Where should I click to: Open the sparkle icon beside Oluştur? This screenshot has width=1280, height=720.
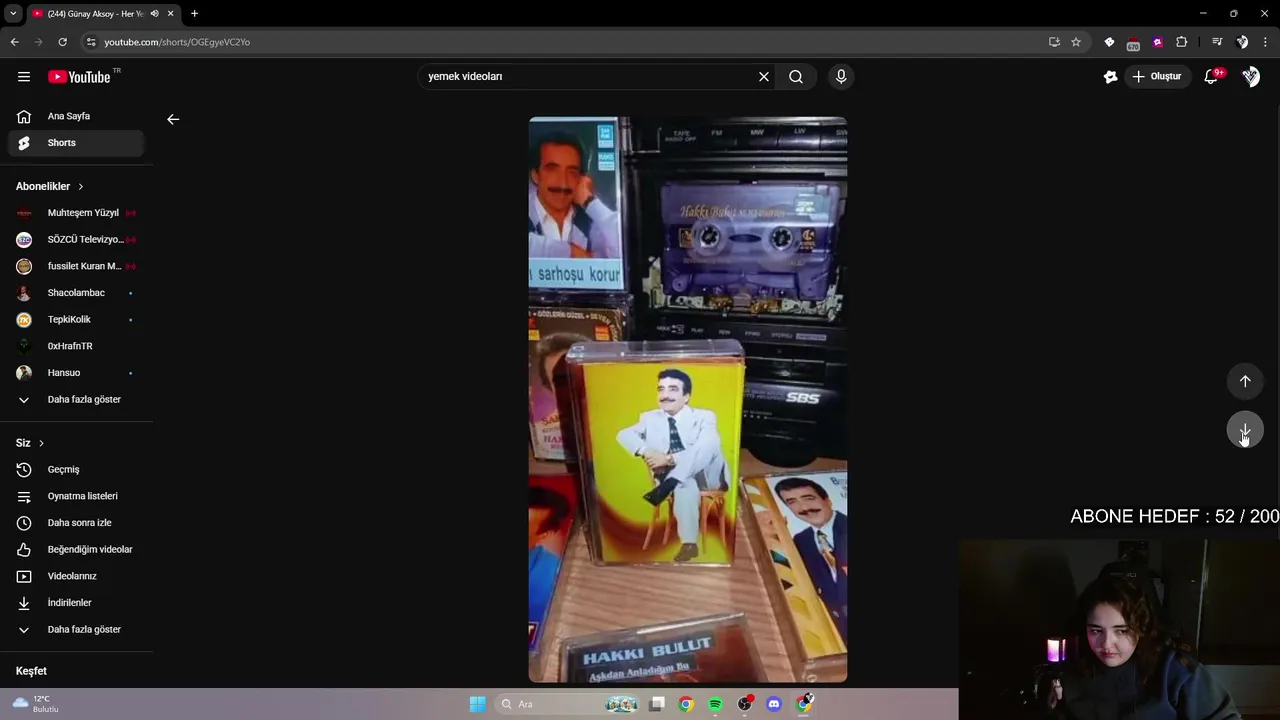coord(1110,77)
